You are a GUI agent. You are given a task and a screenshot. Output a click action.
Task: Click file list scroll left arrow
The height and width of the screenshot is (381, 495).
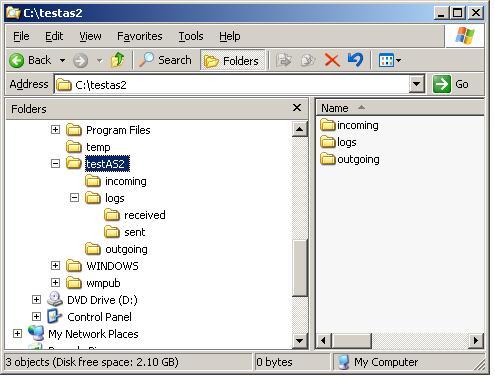[x=323, y=340]
